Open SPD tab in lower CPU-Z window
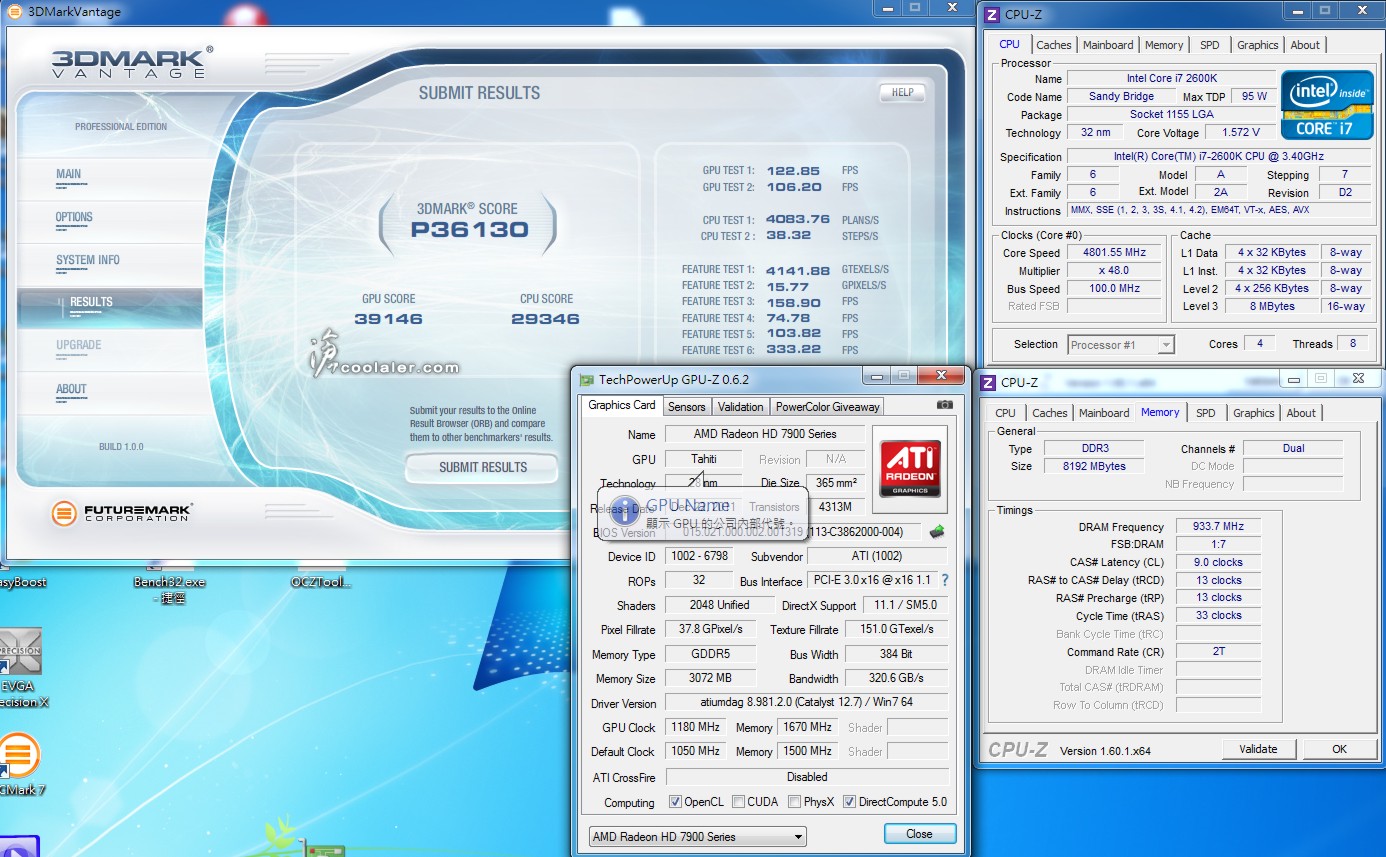Viewport: 1386px width, 857px height. pyautogui.click(x=1206, y=413)
